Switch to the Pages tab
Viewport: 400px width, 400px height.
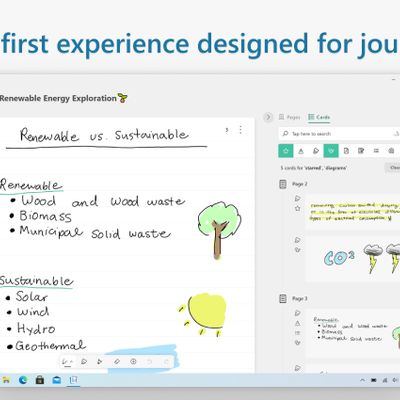pos(290,117)
